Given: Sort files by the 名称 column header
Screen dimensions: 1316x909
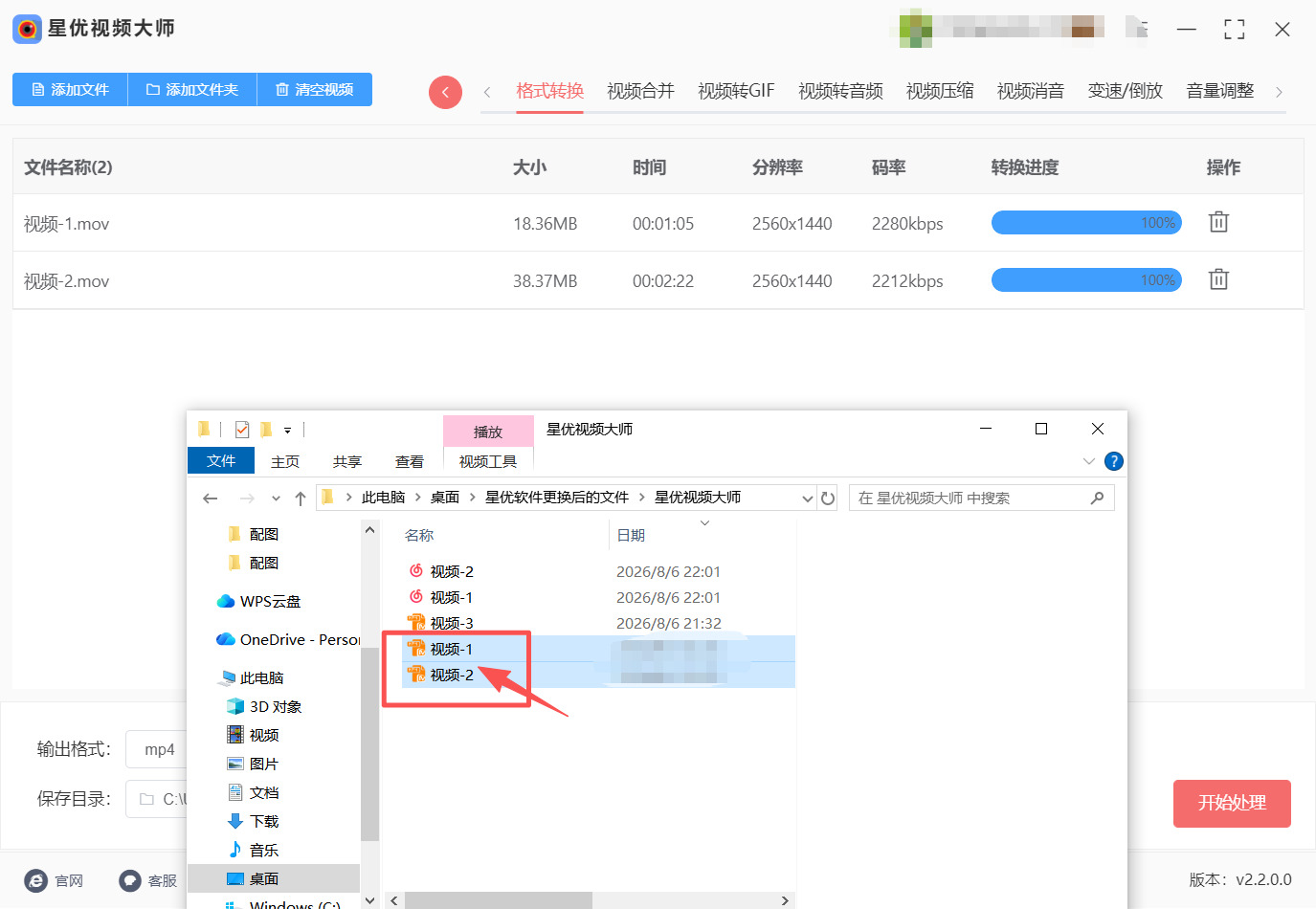Looking at the screenshot, I should point(419,535).
